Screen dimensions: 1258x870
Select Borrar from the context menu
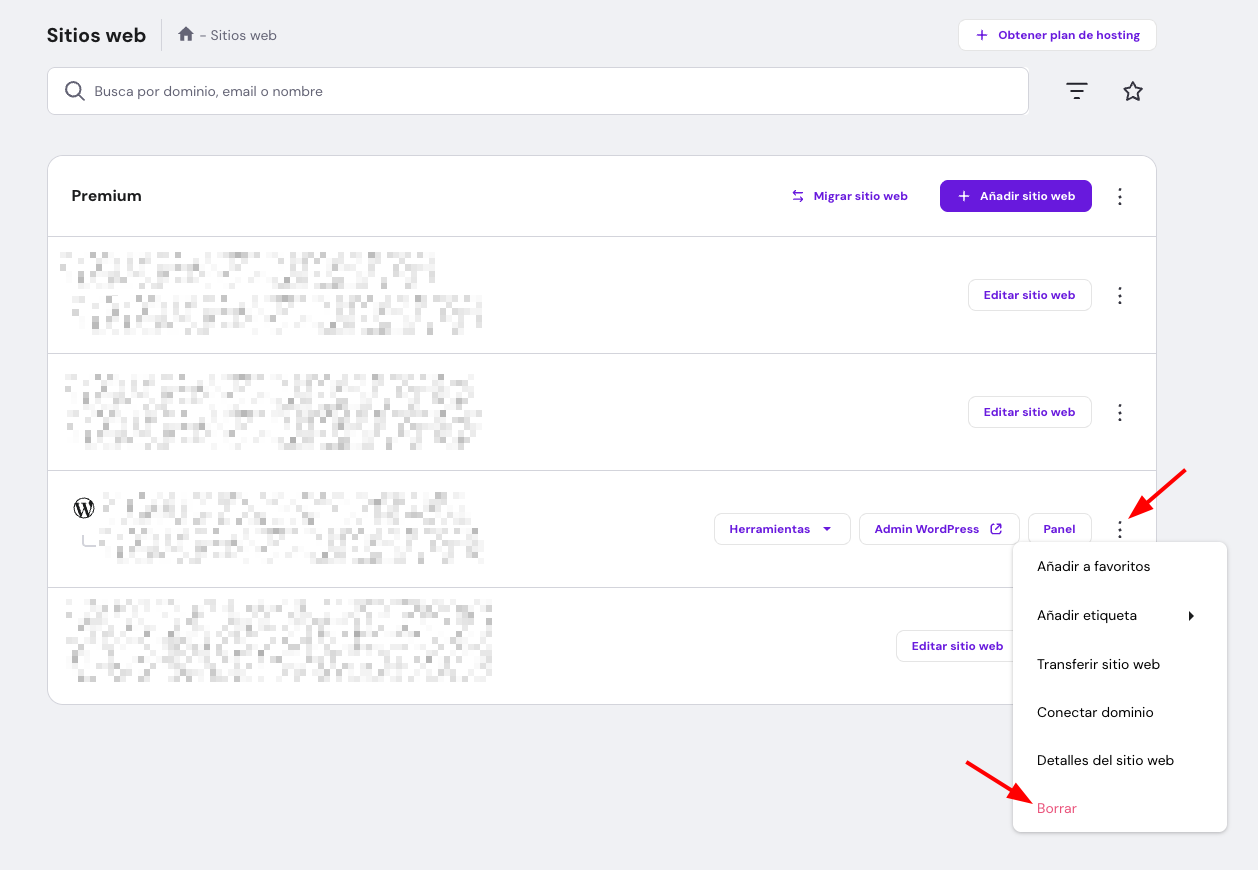pos(1057,808)
